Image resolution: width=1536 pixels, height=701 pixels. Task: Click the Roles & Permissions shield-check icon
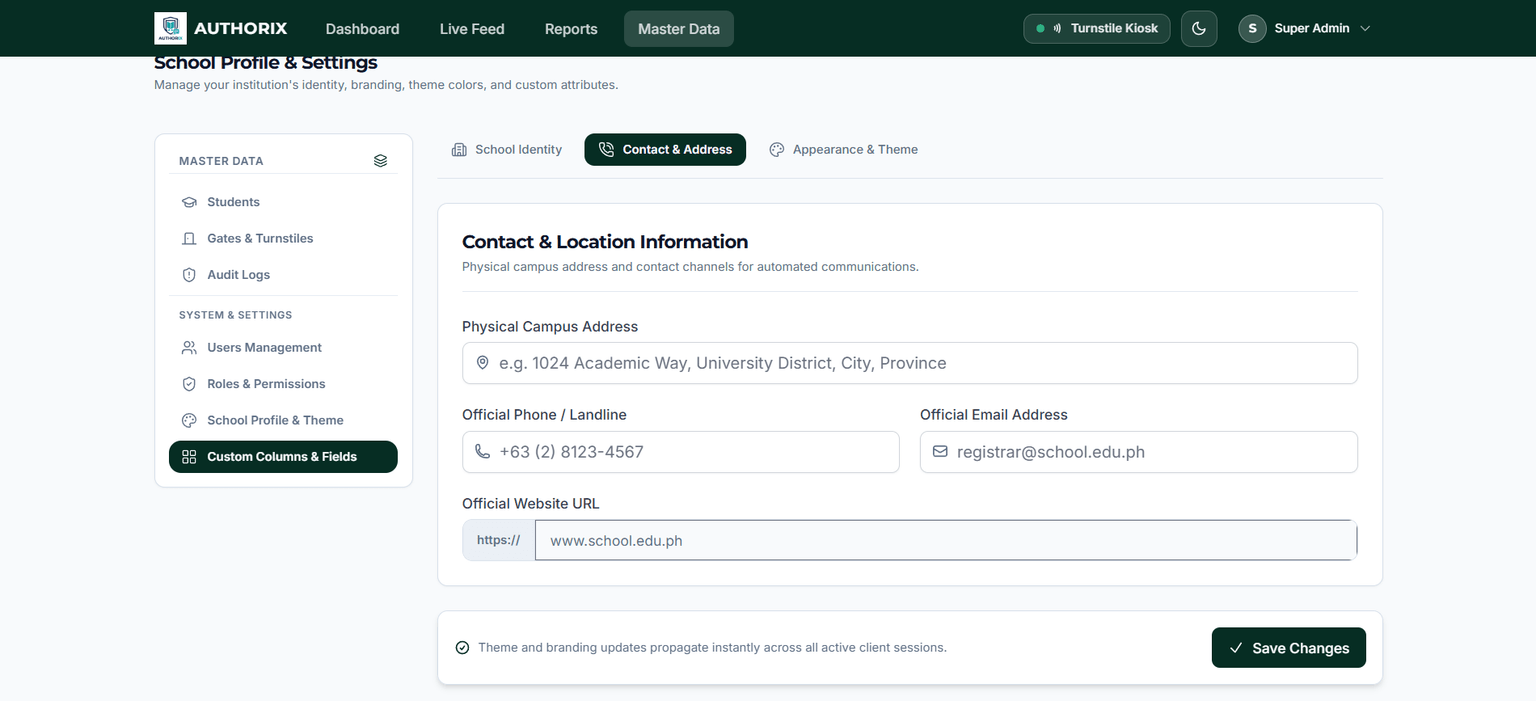[x=189, y=384]
